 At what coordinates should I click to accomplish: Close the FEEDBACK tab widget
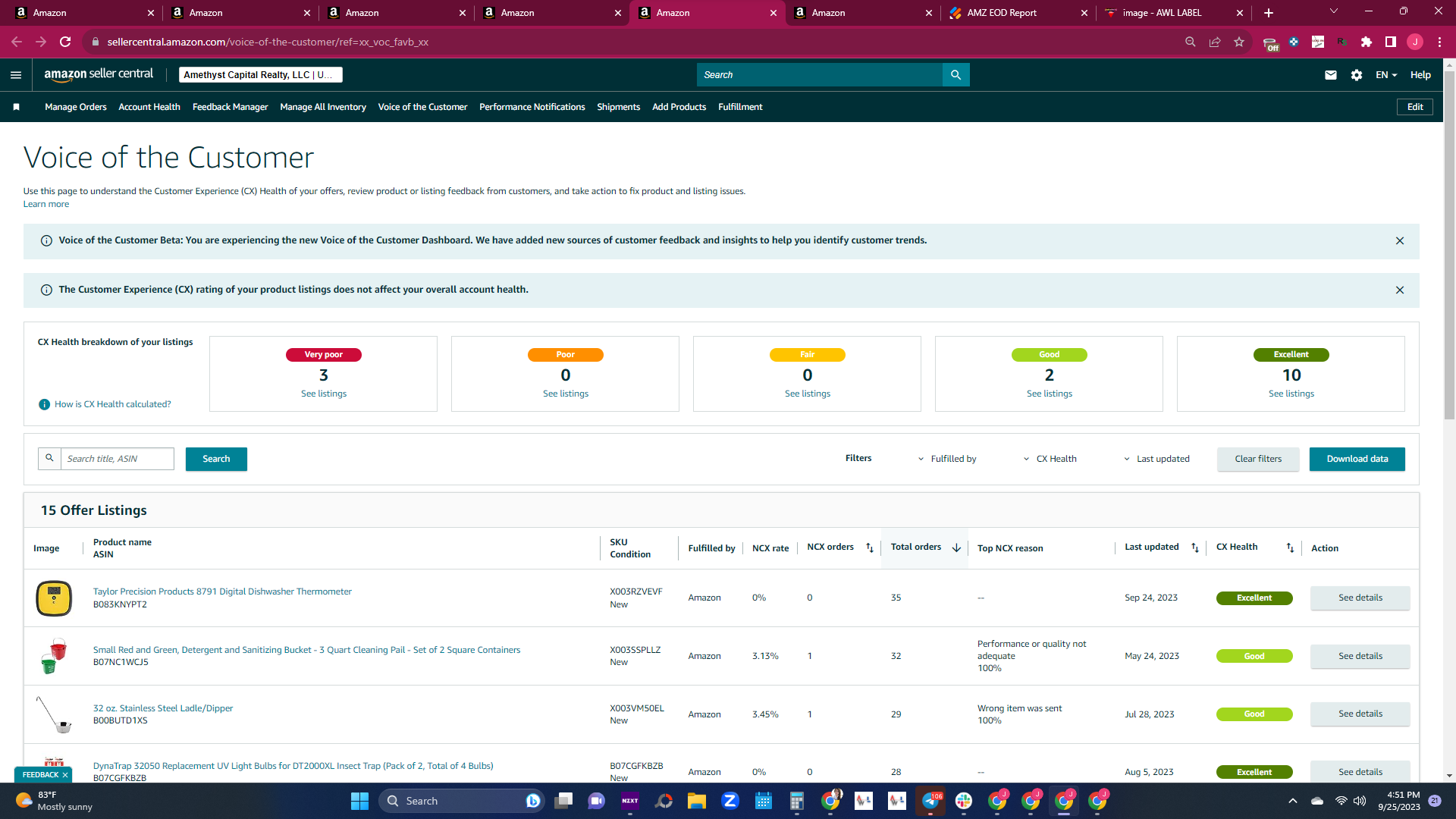pyautogui.click(x=65, y=775)
